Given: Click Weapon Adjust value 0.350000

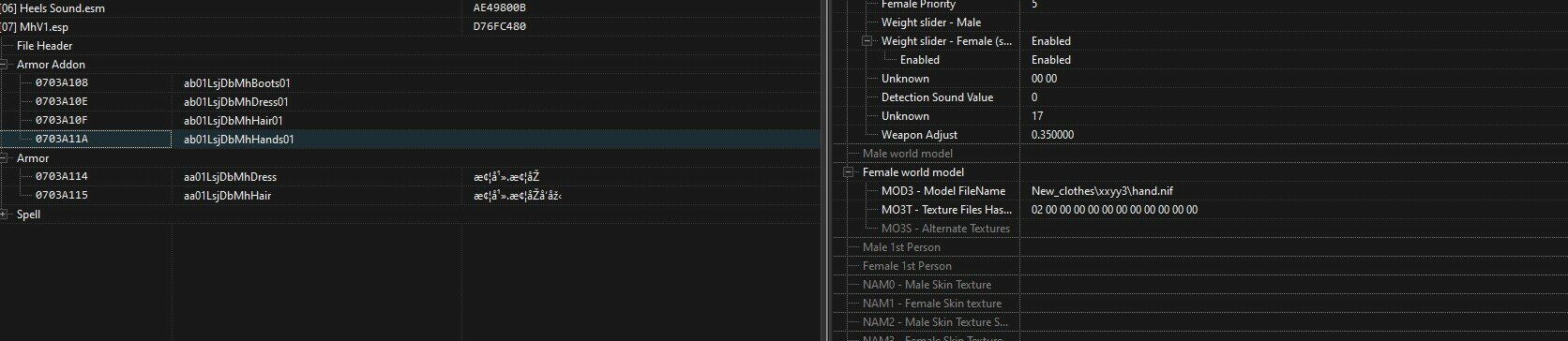Looking at the screenshot, I should (x=1052, y=135).
